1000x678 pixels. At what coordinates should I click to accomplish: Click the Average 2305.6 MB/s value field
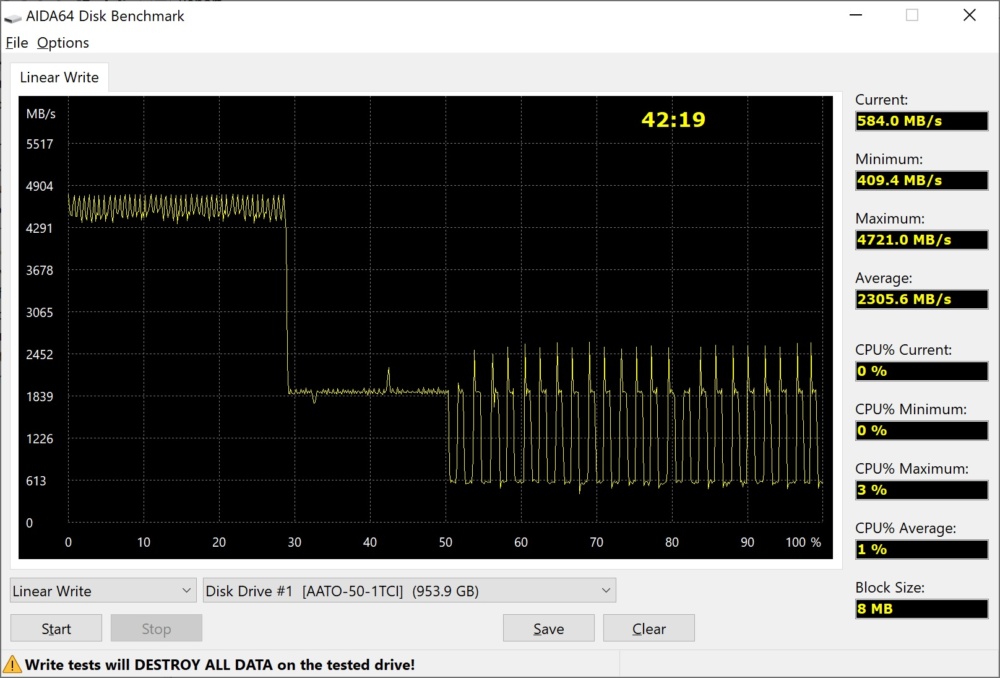coord(922,299)
